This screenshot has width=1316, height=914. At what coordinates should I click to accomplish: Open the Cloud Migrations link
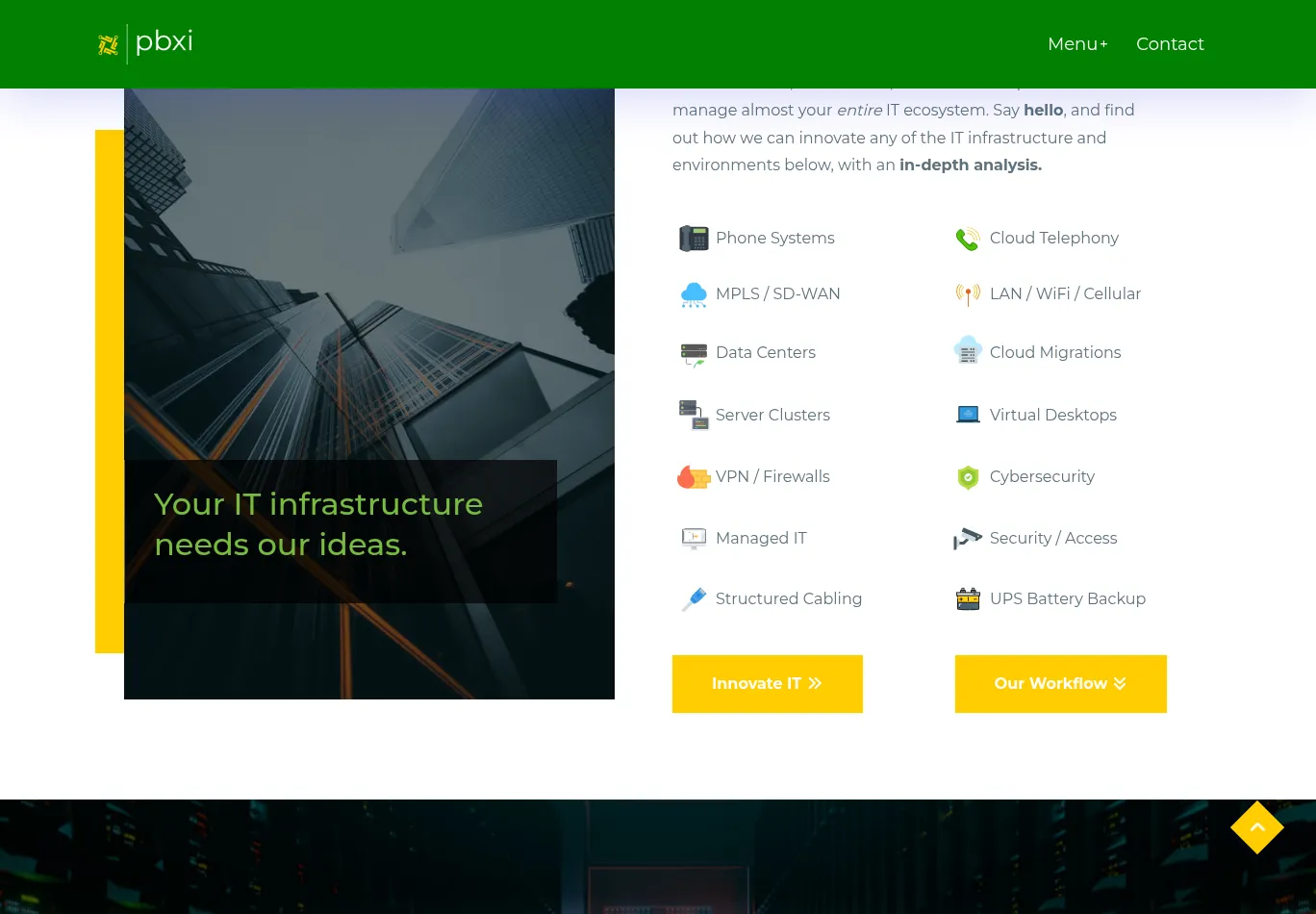tap(1054, 353)
